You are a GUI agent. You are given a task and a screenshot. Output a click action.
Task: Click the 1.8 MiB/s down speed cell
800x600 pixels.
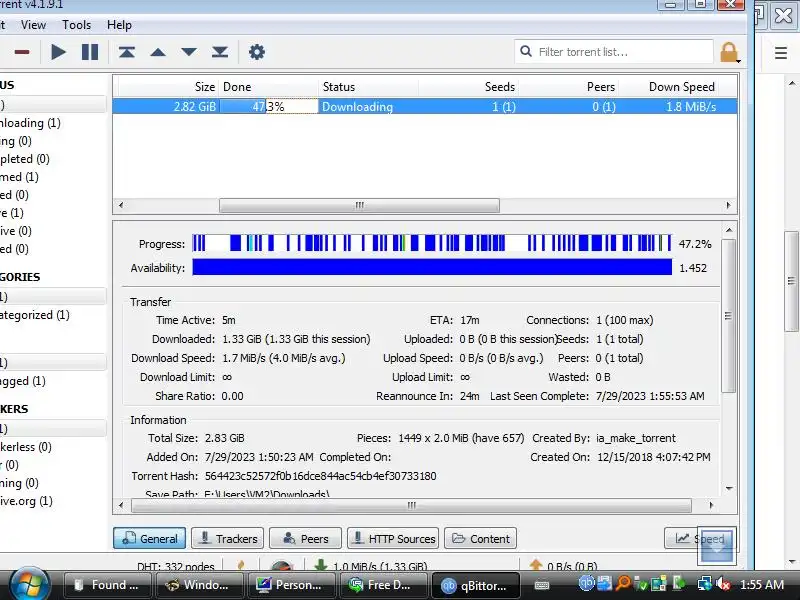(x=691, y=107)
